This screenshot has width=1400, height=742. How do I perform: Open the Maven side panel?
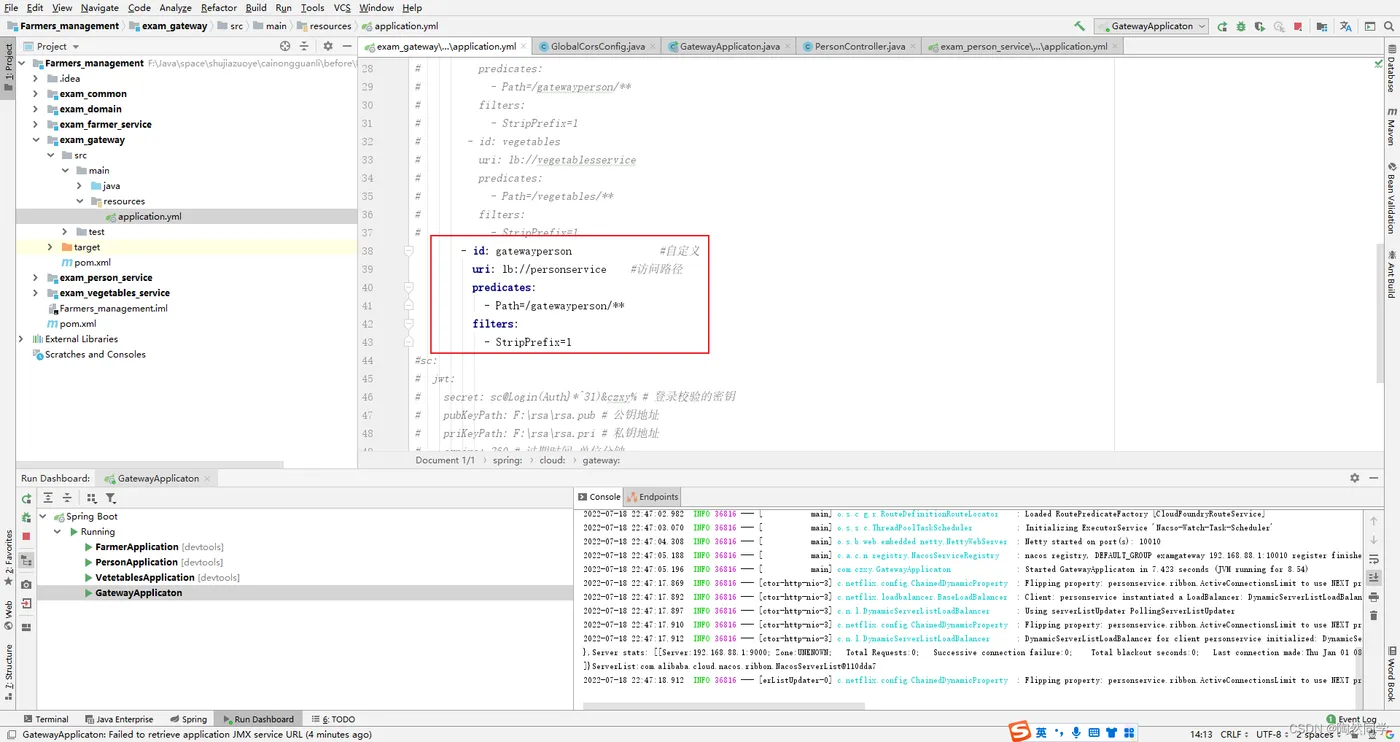tap(1391, 127)
